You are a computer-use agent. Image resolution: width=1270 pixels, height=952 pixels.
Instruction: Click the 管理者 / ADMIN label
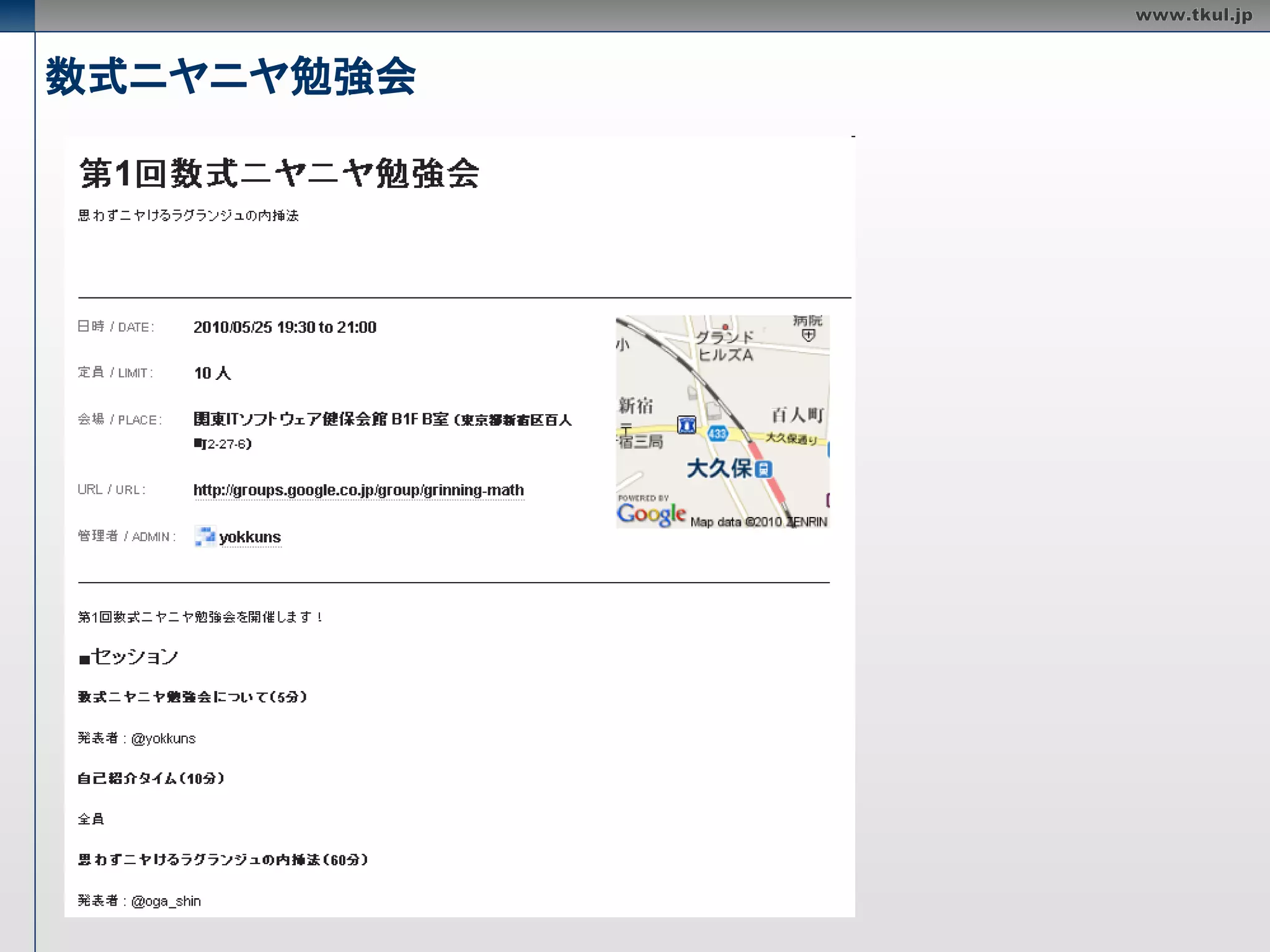coord(127,536)
